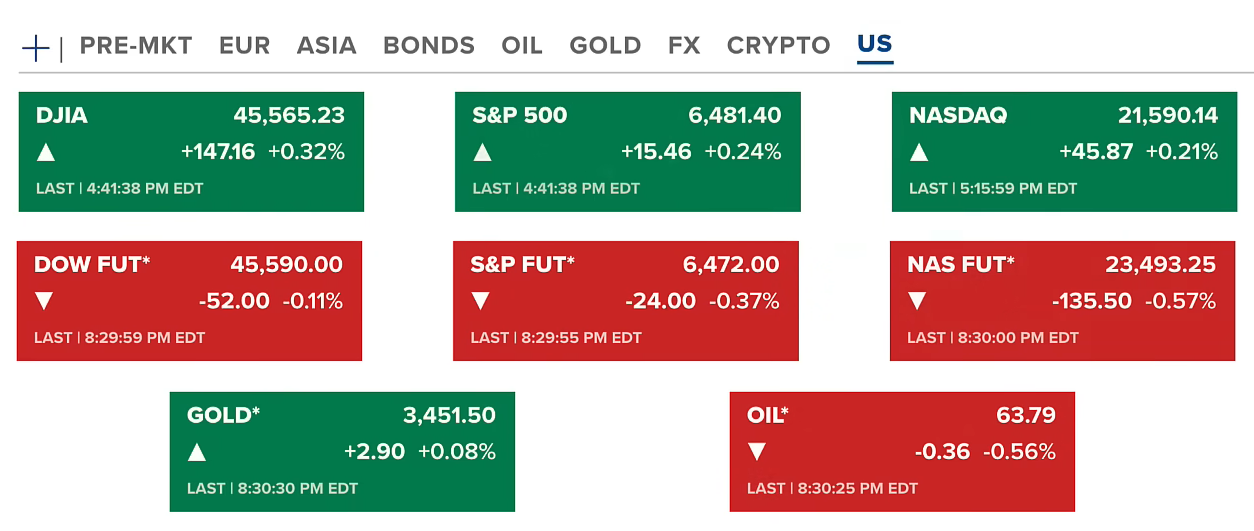Select the ASIA tab
This screenshot has width=1254, height=531.
[326, 46]
